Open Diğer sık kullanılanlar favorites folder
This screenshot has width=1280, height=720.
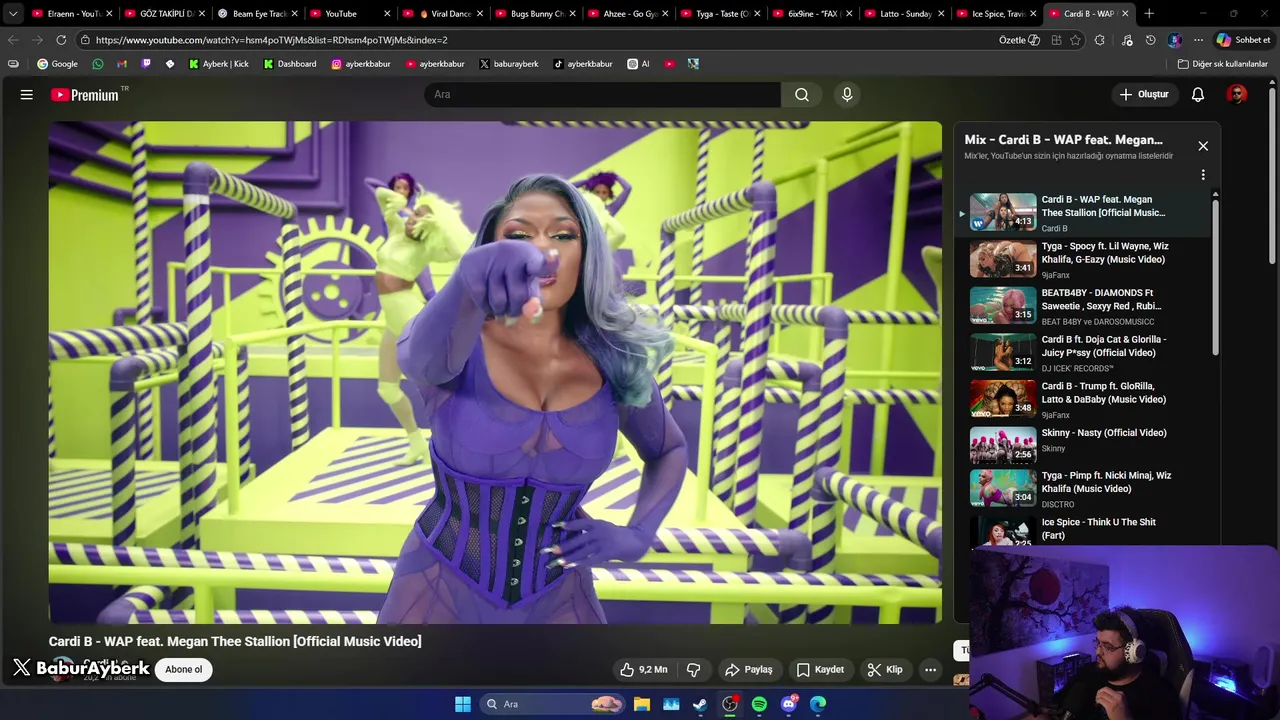(x=1222, y=64)
